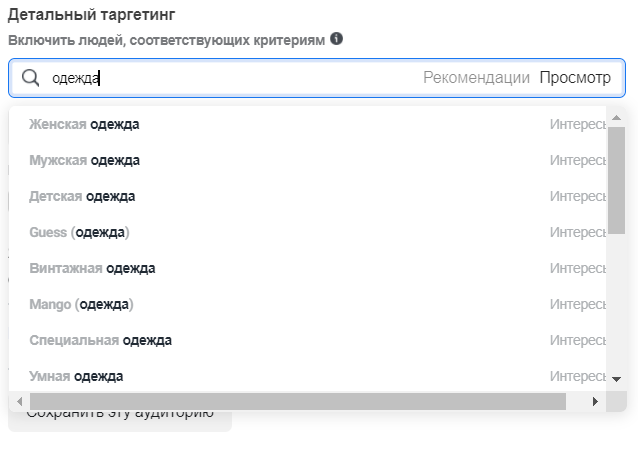Click the info icon beside inclusion criteria
638x452 pixels.
coord(336,39)
